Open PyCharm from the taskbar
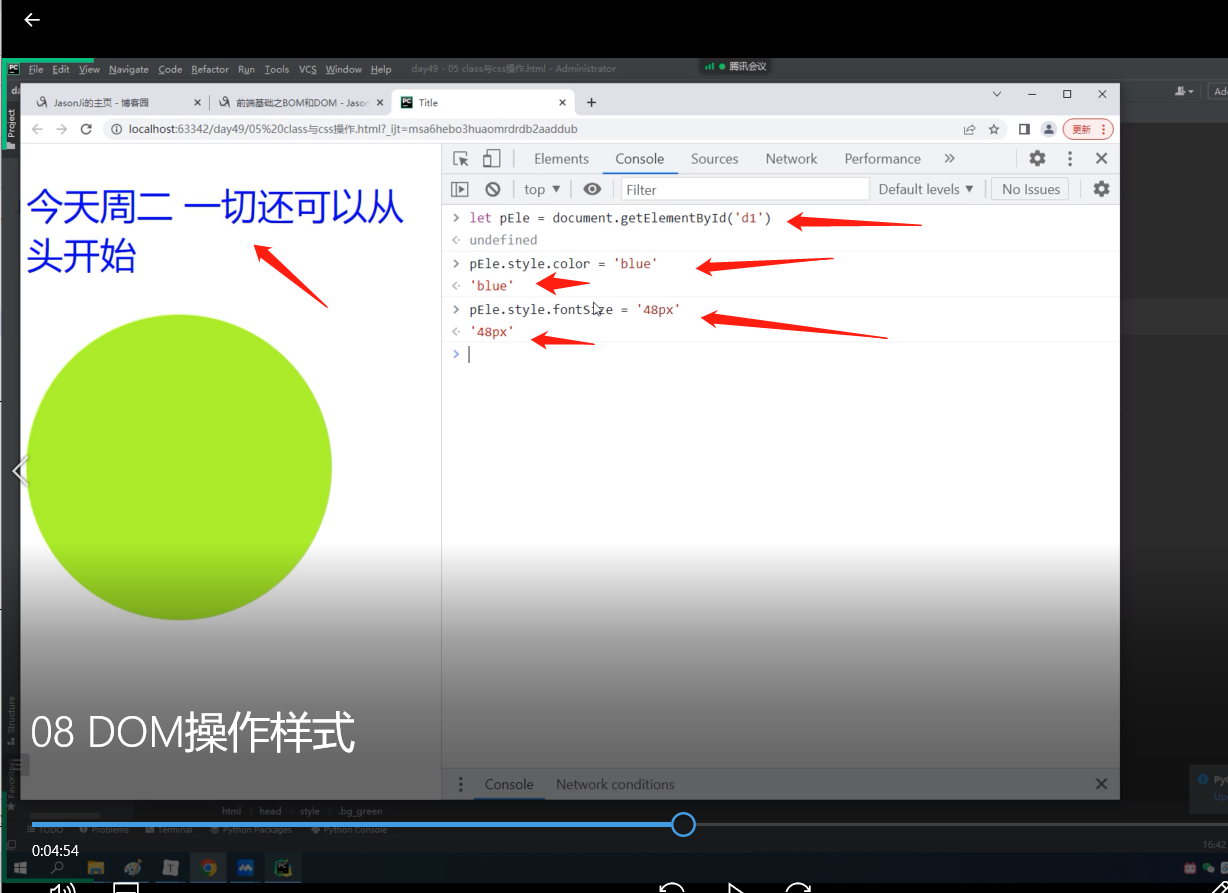1228x893 pixels. [284, 868]
